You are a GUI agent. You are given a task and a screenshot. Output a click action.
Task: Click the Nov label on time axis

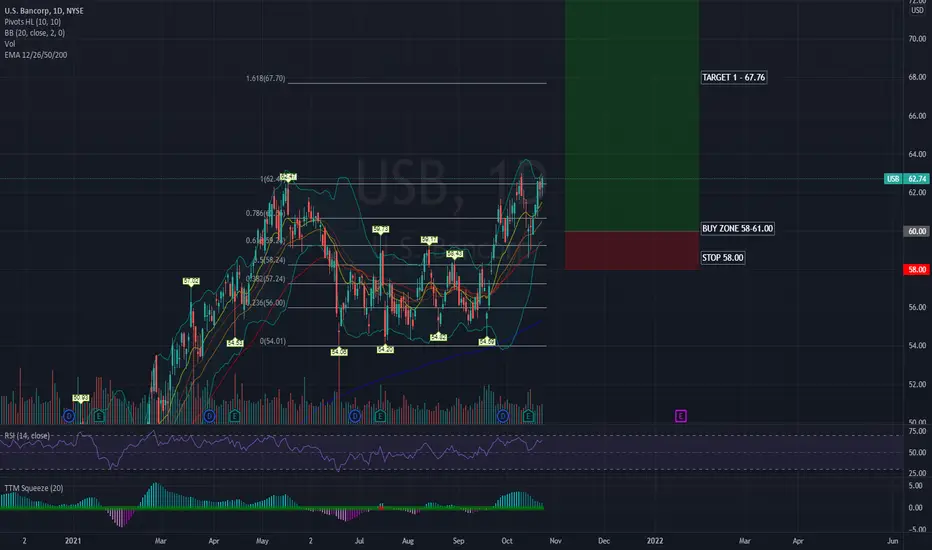(x=555, y=540)
